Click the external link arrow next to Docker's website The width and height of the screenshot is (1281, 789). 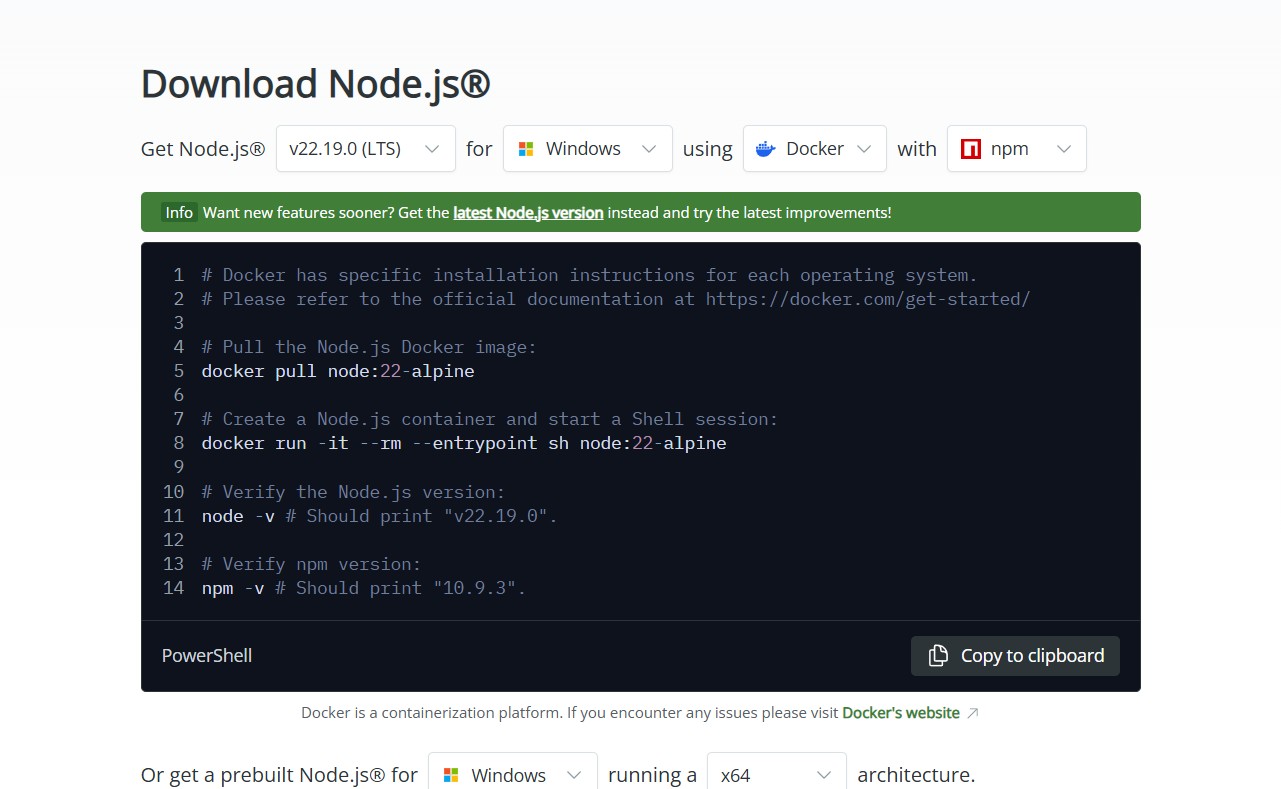coord(973,713)
